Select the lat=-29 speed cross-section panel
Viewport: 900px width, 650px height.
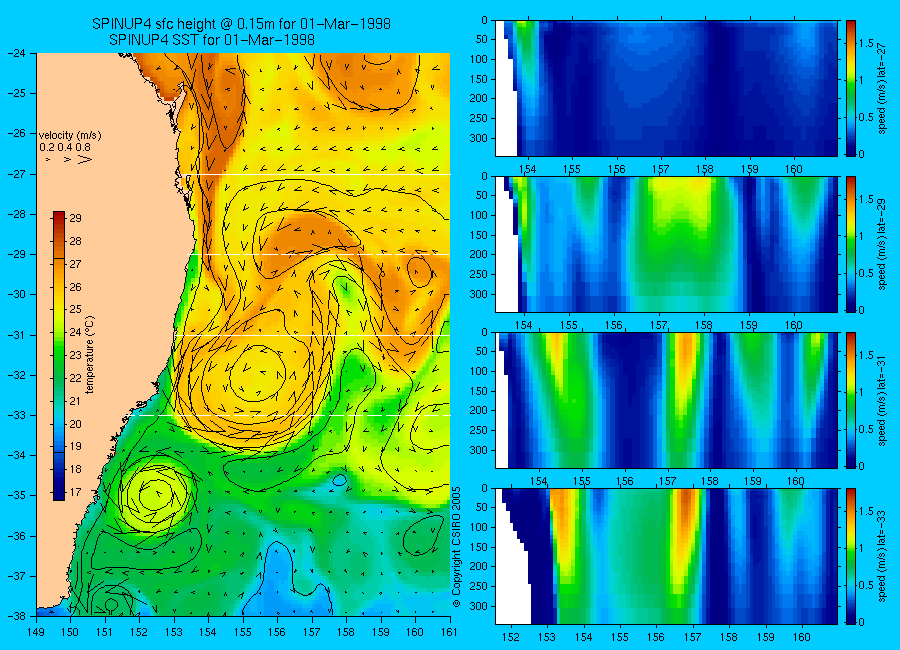666,244
